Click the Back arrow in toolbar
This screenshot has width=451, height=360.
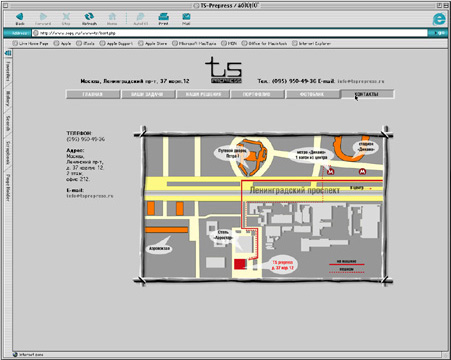click(20, 19)
